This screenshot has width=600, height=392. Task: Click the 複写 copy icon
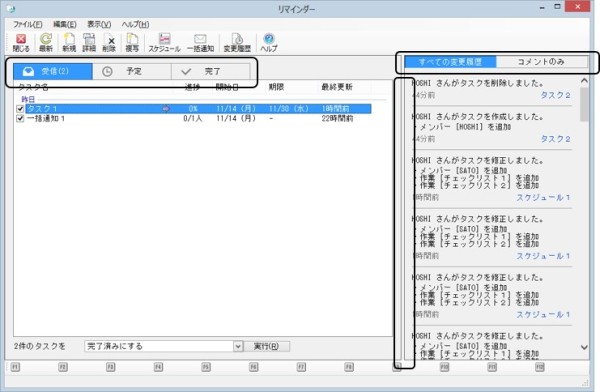[132, 42]
